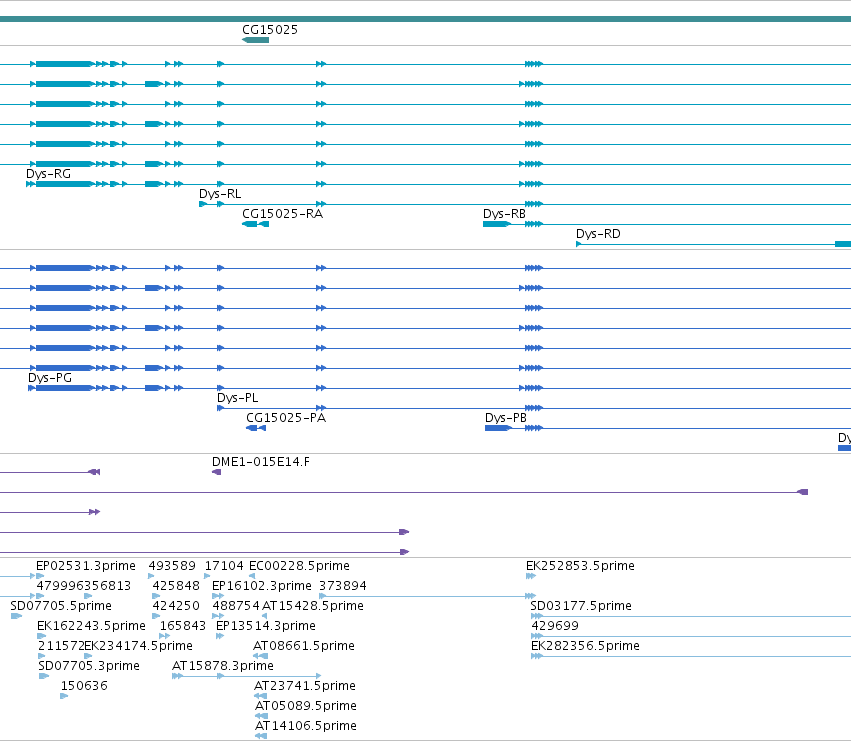Select the 165843 feature label
Image resolution: width=851 pixels, height=741 pixels.
point(183,626)
